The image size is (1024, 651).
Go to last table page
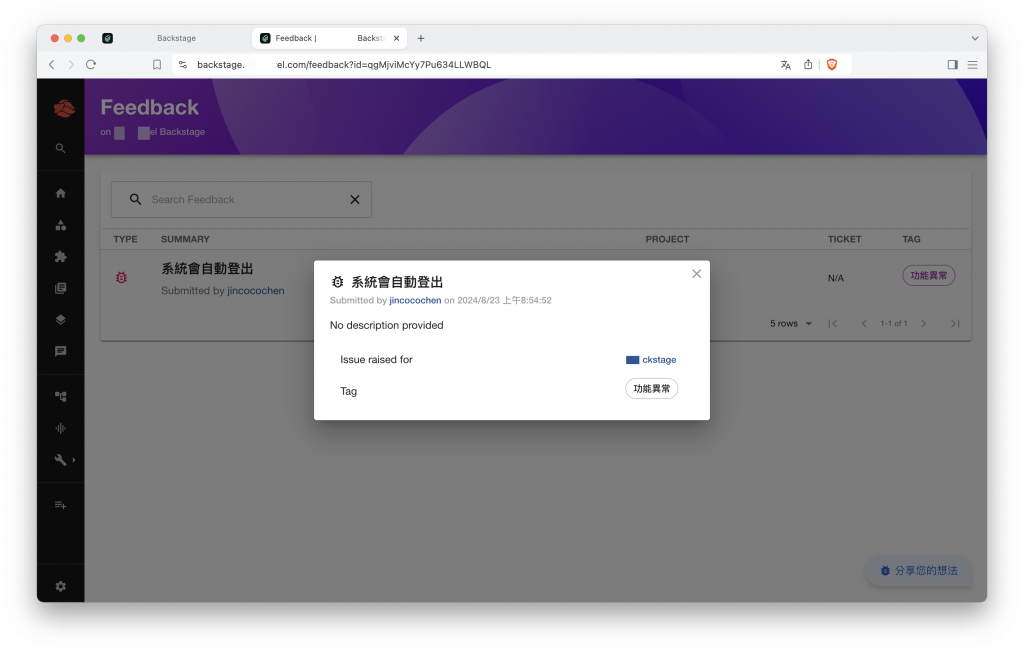(x=955, y=323)
